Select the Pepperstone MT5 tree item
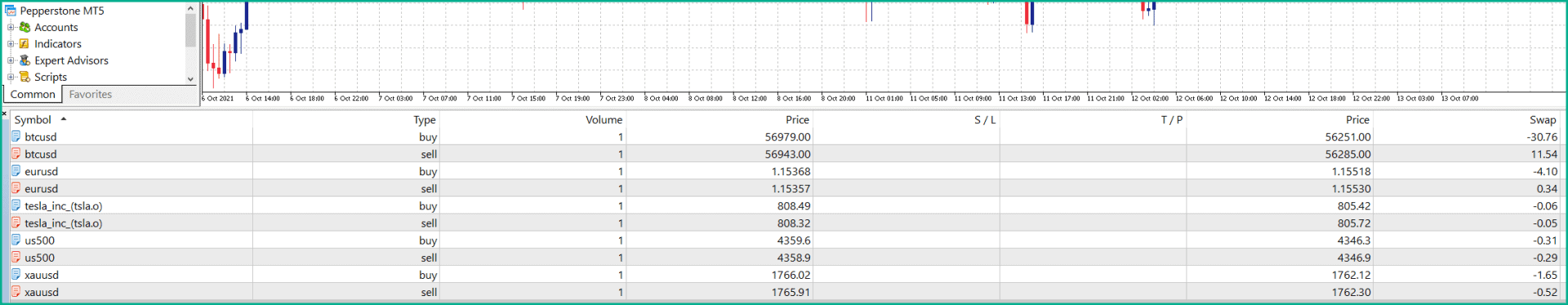Viewport: 1568px width, 305px height. tap(62, 11)
